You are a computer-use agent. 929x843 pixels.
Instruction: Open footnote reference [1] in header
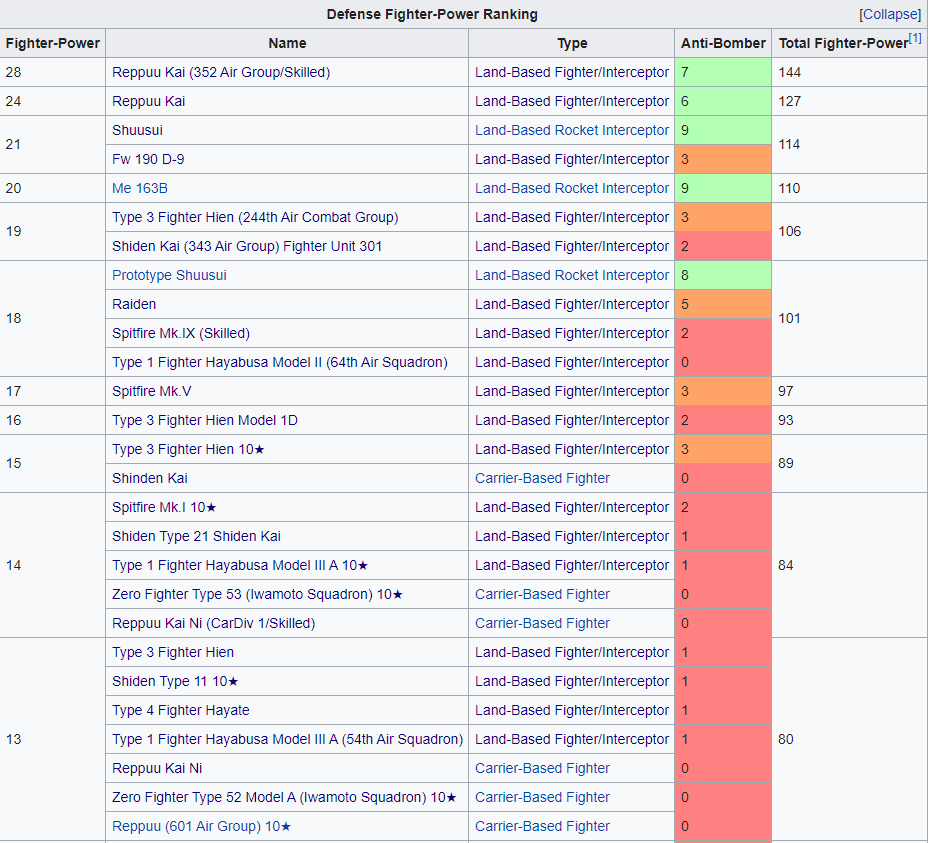click(915, 39)
